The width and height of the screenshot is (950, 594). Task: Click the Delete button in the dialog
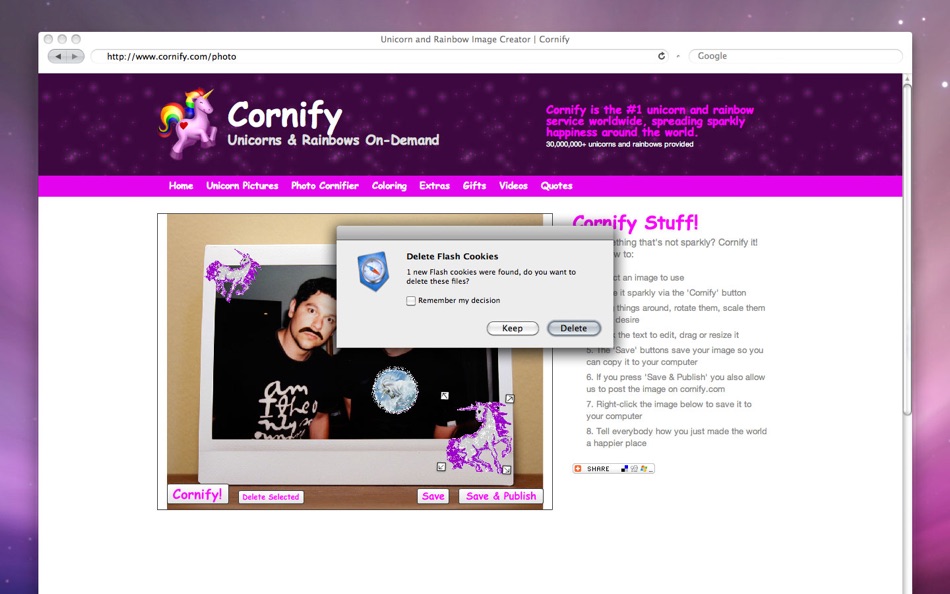pyautogui.click(x=573, y=328)
